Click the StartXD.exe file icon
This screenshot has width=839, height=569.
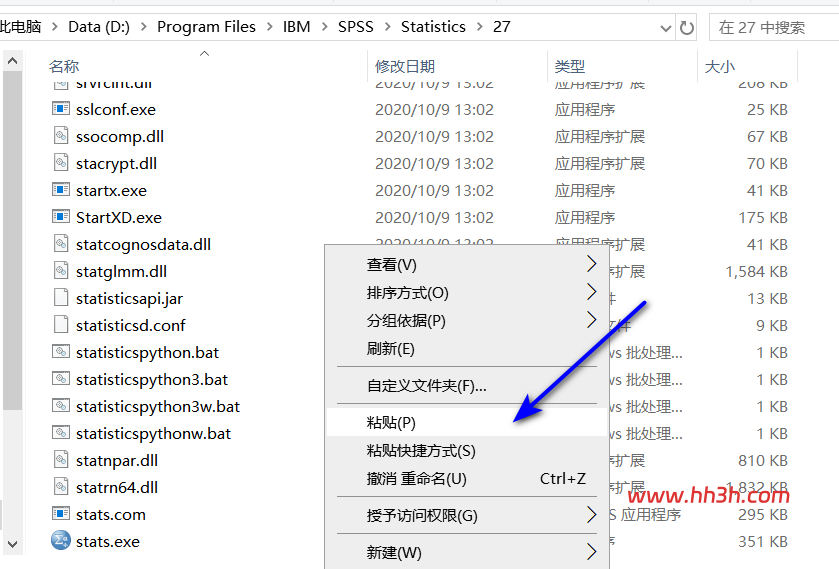(x=61, y=217)
